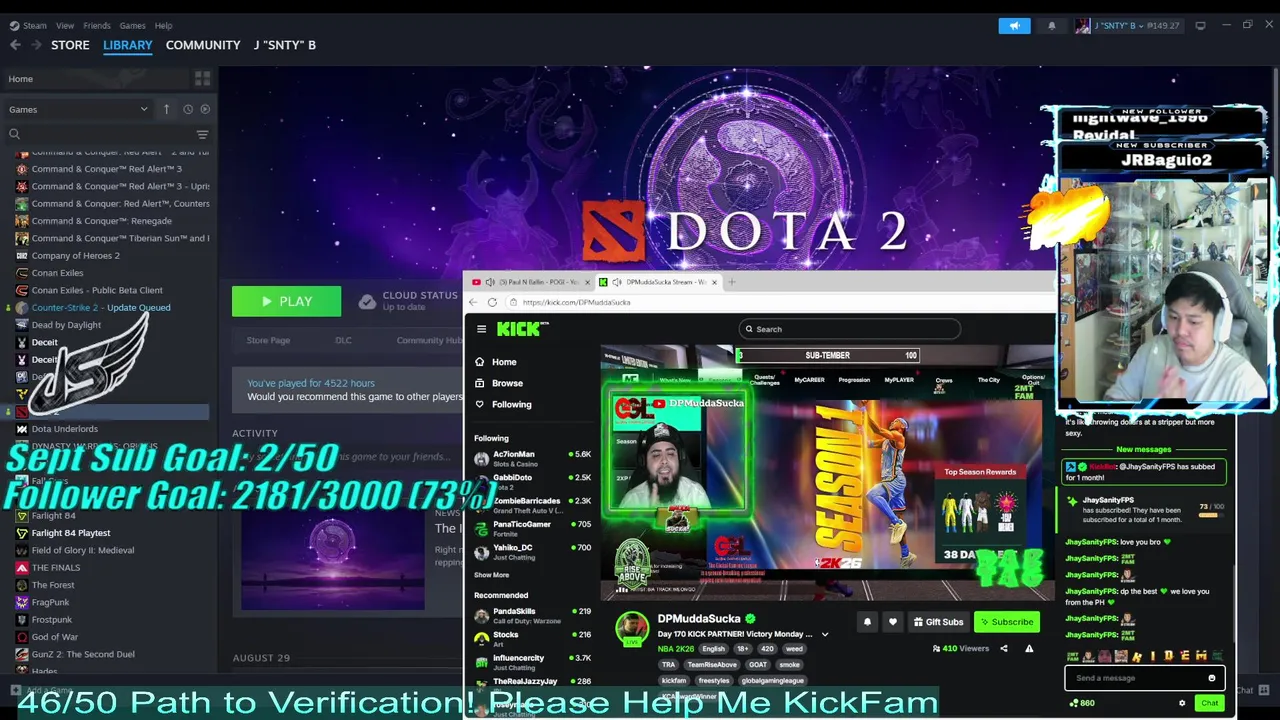1280x720 pixels.
Task: Select DPMuddaSucka Stream browser tab
Action: point(658,282)
